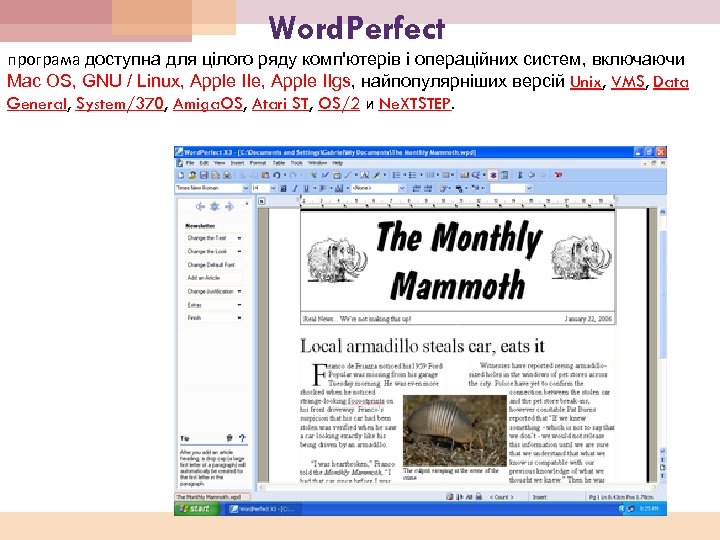Open the Tools menu

point(297,163)
